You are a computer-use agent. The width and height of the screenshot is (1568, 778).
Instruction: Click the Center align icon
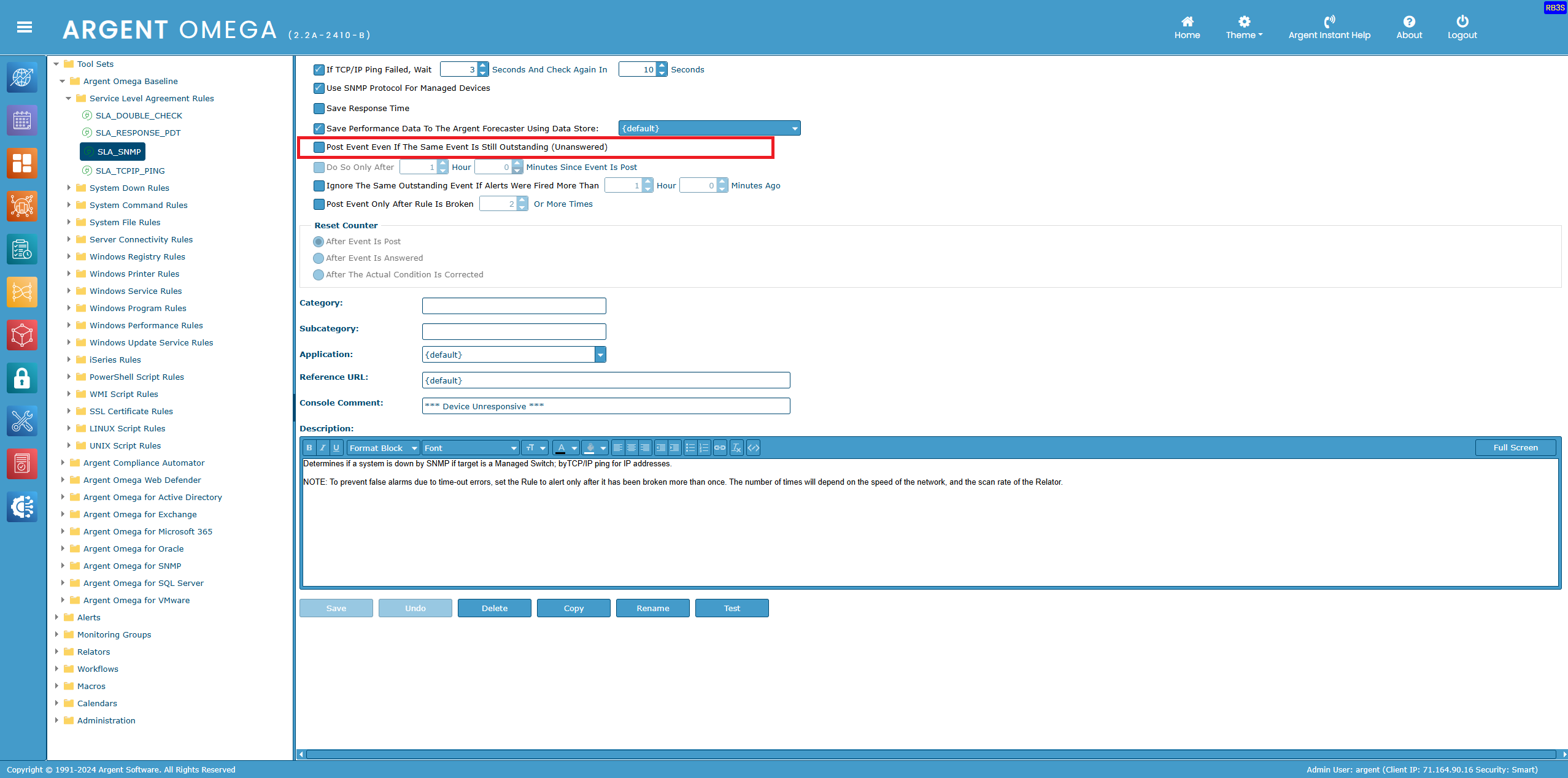point(631,448)
